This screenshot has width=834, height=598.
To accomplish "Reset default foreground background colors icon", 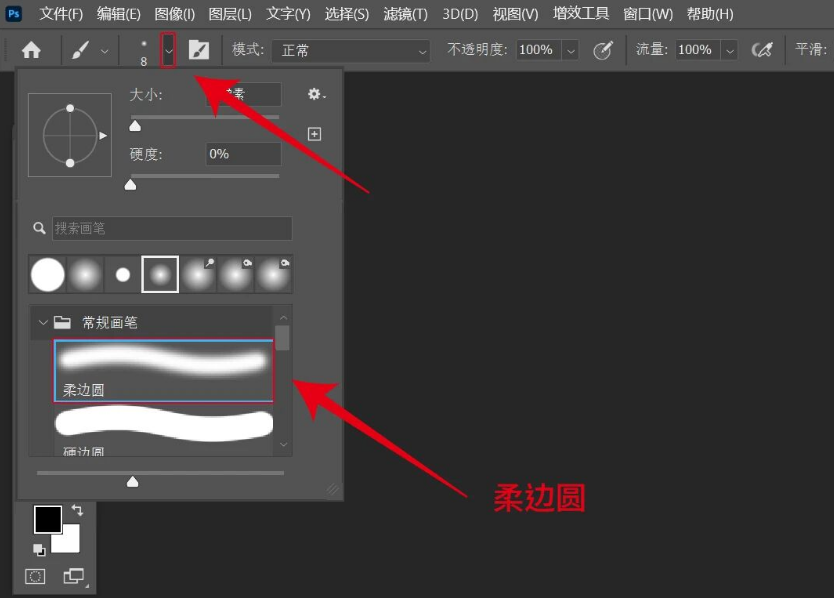I will (39, 550).
